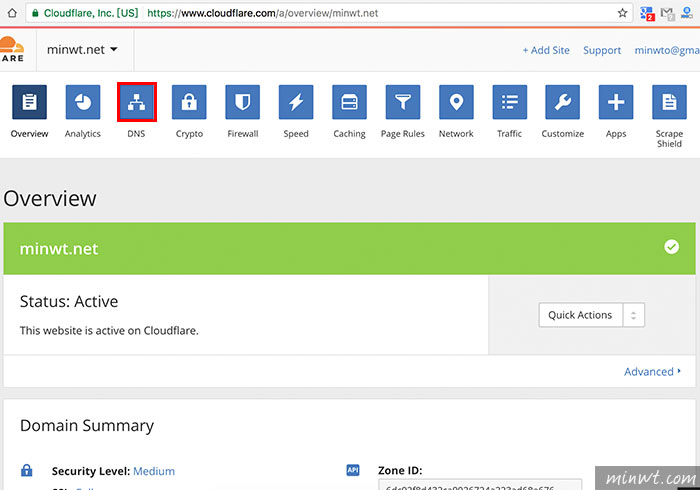Click the Medium security level link
This screenshot has height=490, width=700.
click(x=154, y=471)
